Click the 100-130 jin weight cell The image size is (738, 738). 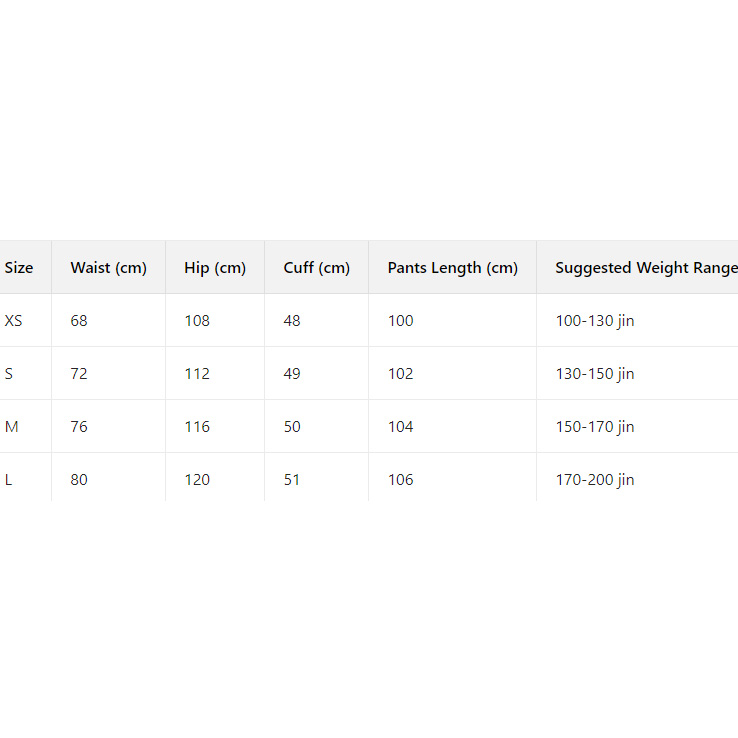595,321
